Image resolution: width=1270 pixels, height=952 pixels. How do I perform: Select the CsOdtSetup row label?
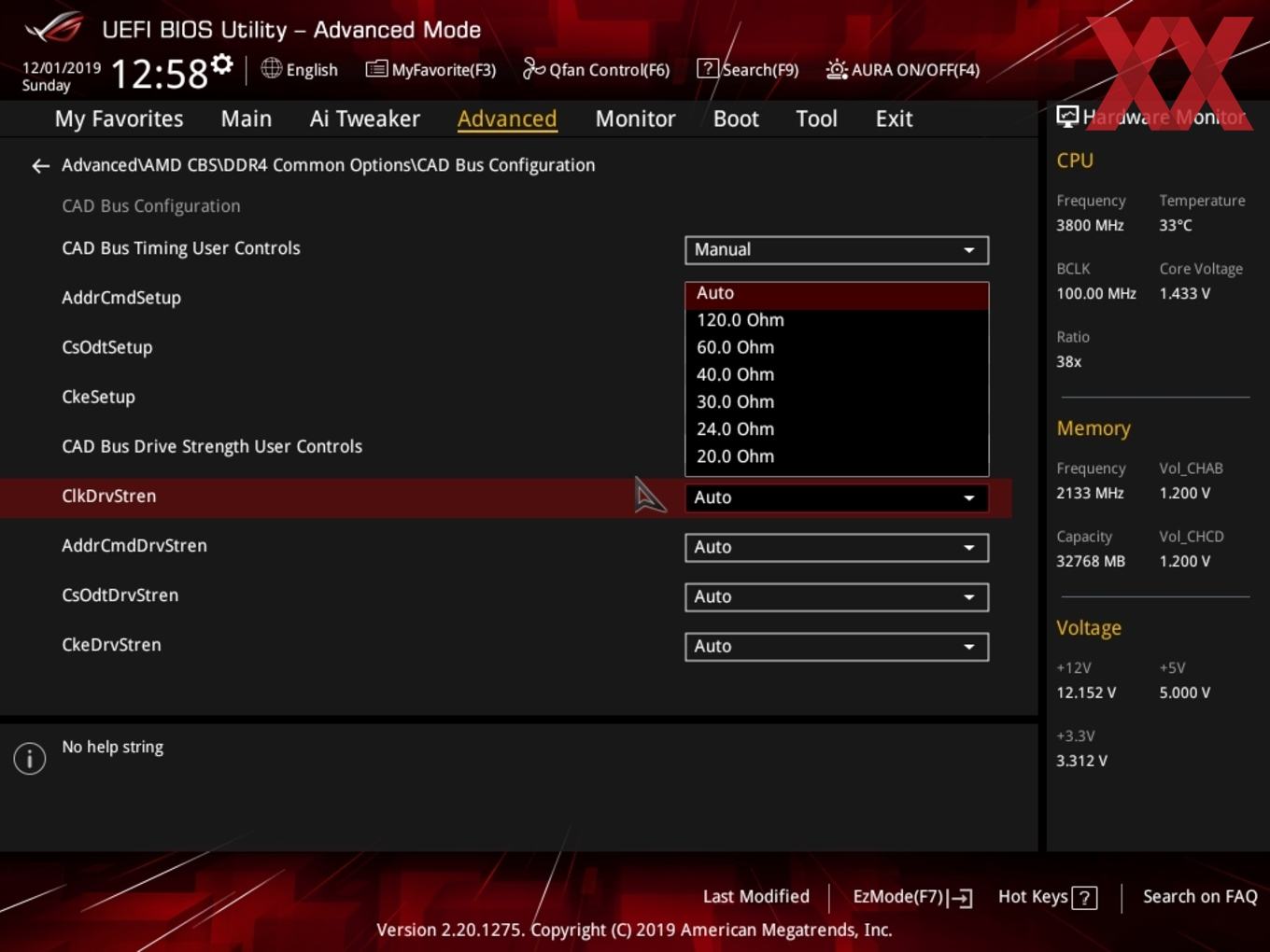pos(106,347)
